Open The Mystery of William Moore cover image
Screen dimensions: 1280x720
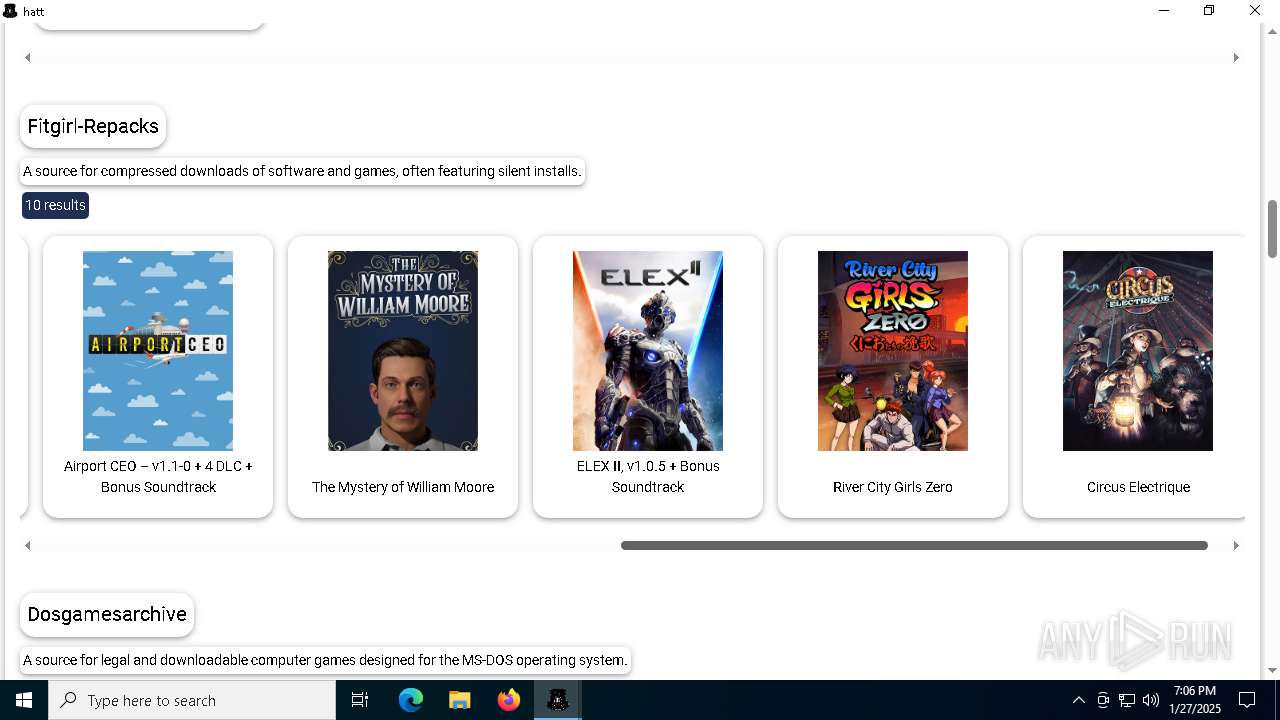click(x=403, y=351)
